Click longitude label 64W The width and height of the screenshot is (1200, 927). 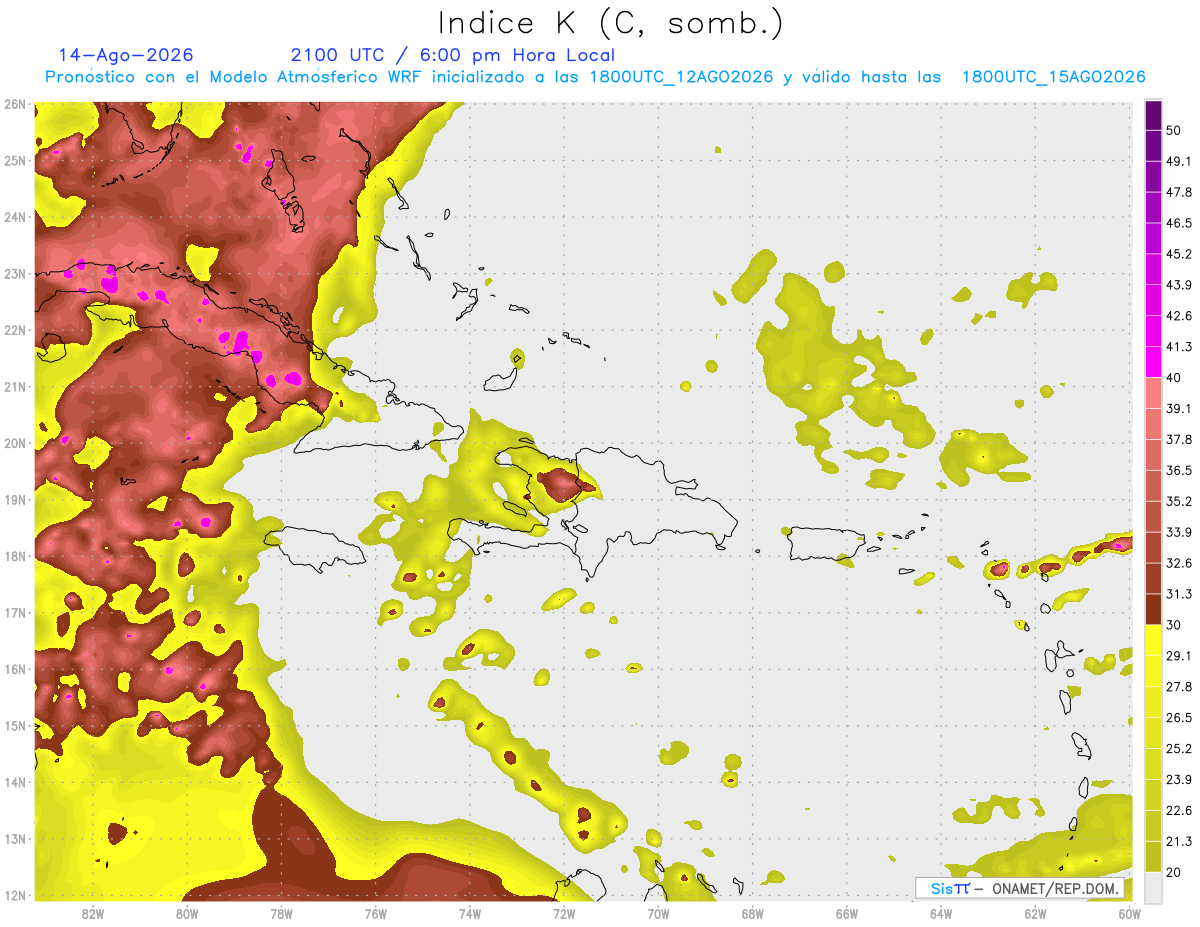(x=941, y=913)
